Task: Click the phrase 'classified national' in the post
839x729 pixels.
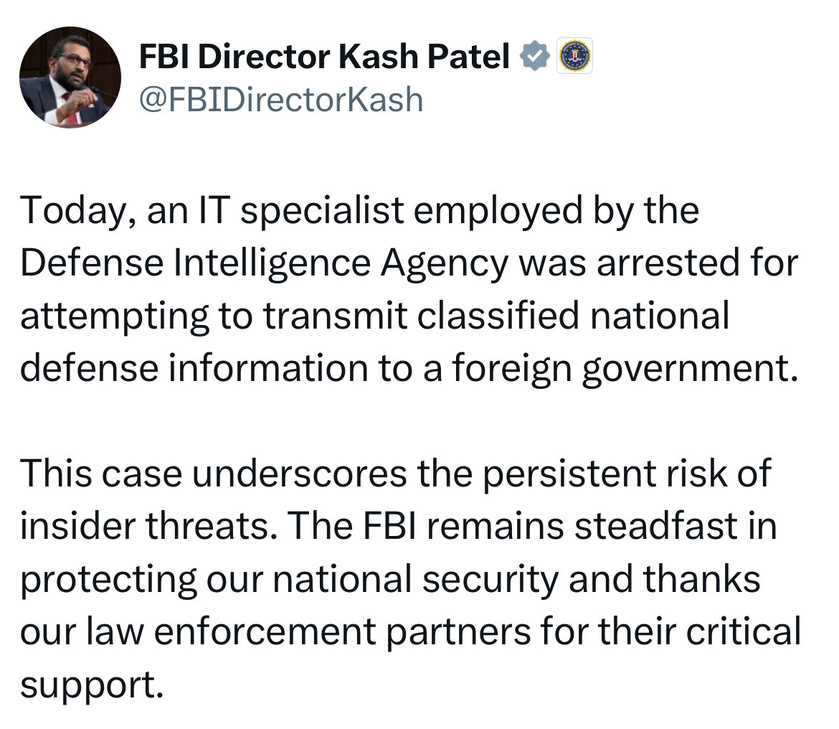Action: point(573,315)
